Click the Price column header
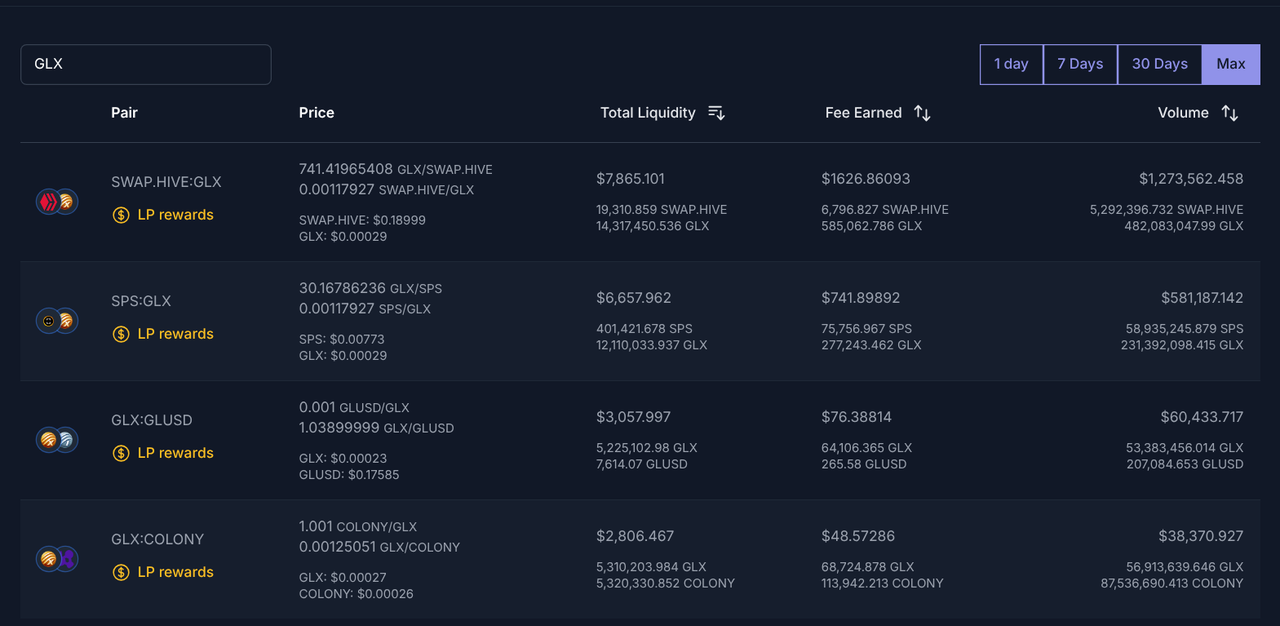The image size is (1280, 626). [x=316, y=113]
